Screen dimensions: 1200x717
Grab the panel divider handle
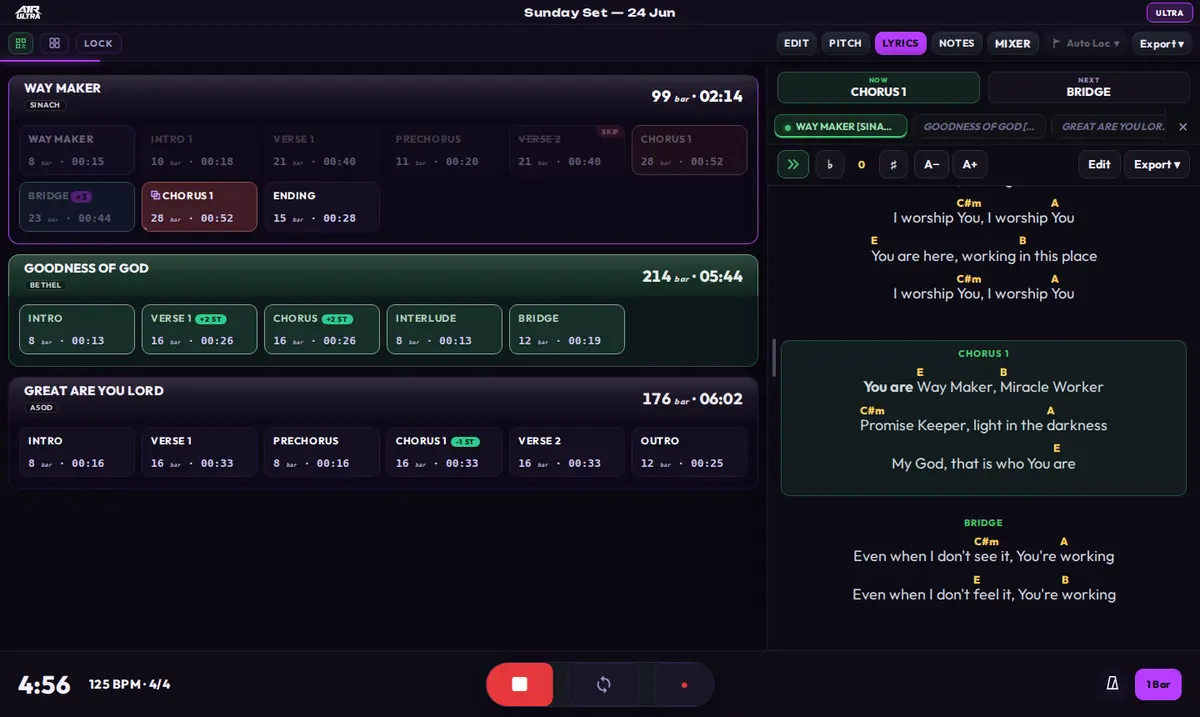tap(774, 357)
